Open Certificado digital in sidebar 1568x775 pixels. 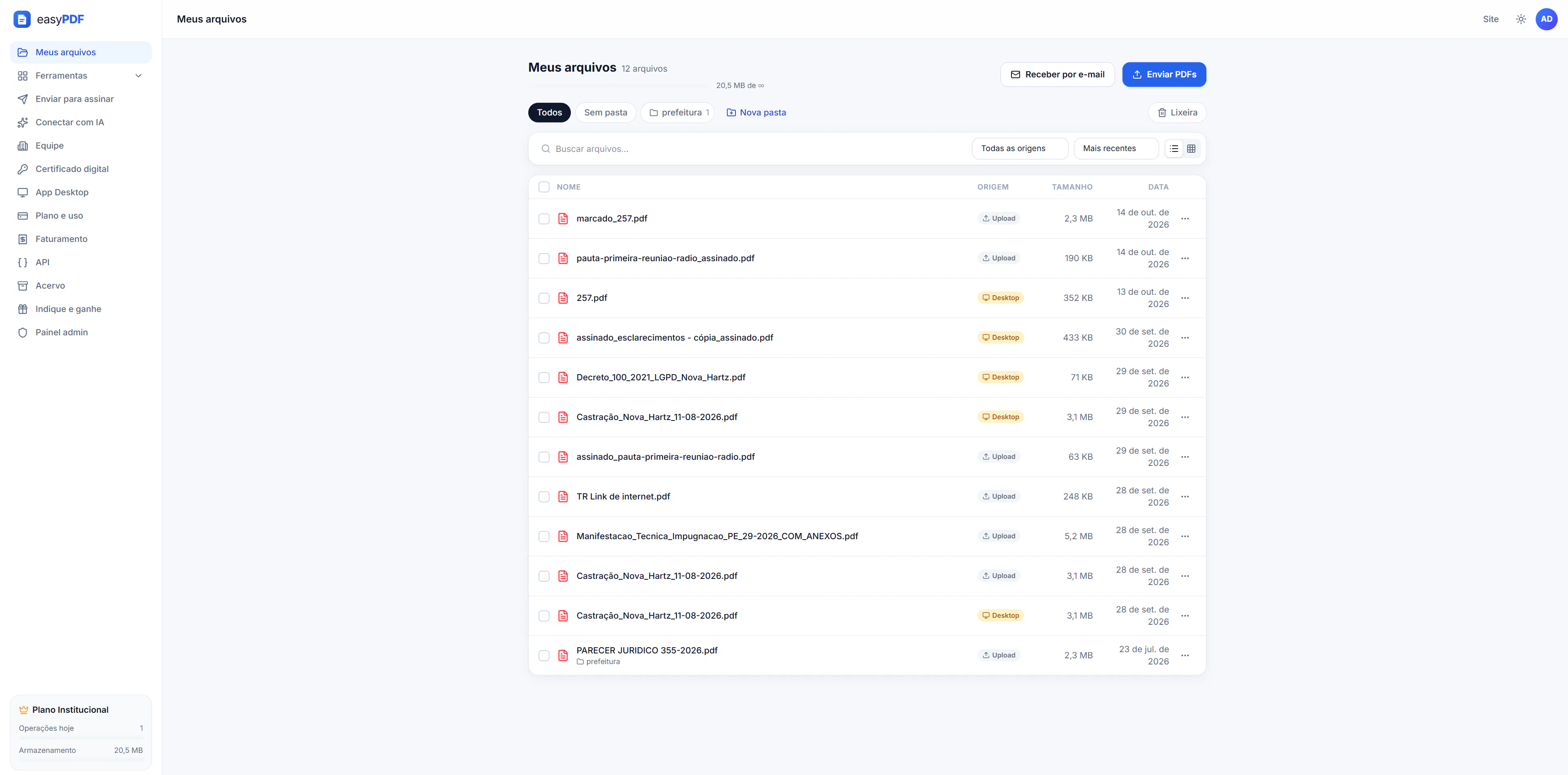tap(81, 169)
